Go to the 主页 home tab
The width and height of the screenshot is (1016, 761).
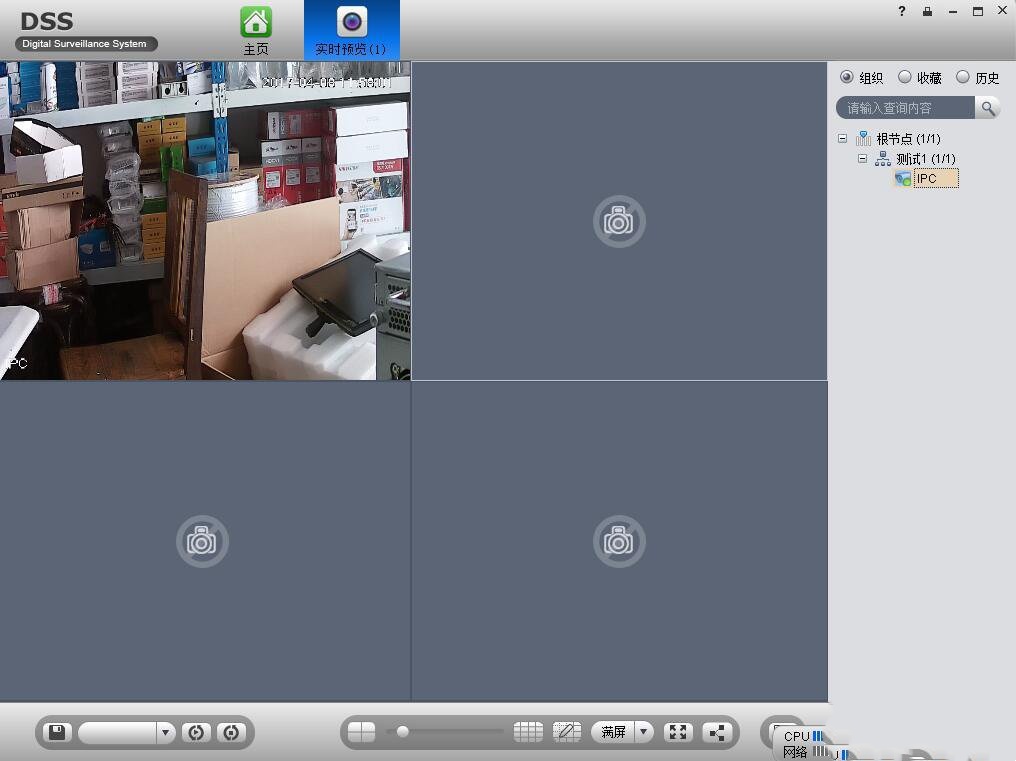[256, 30]
